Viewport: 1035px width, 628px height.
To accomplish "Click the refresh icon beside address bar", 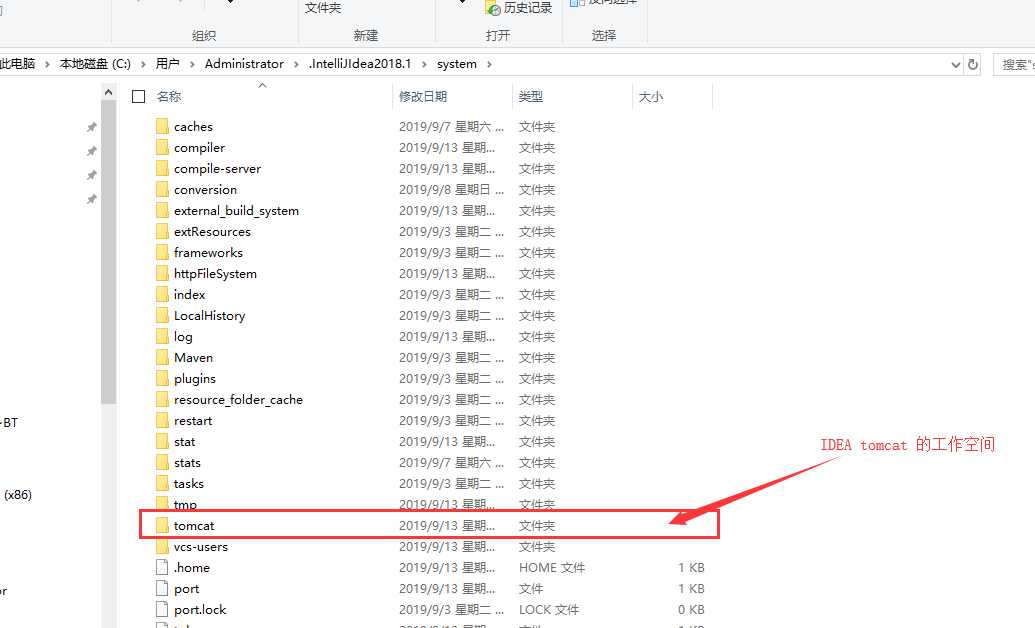I will click(x=972, y=64).
